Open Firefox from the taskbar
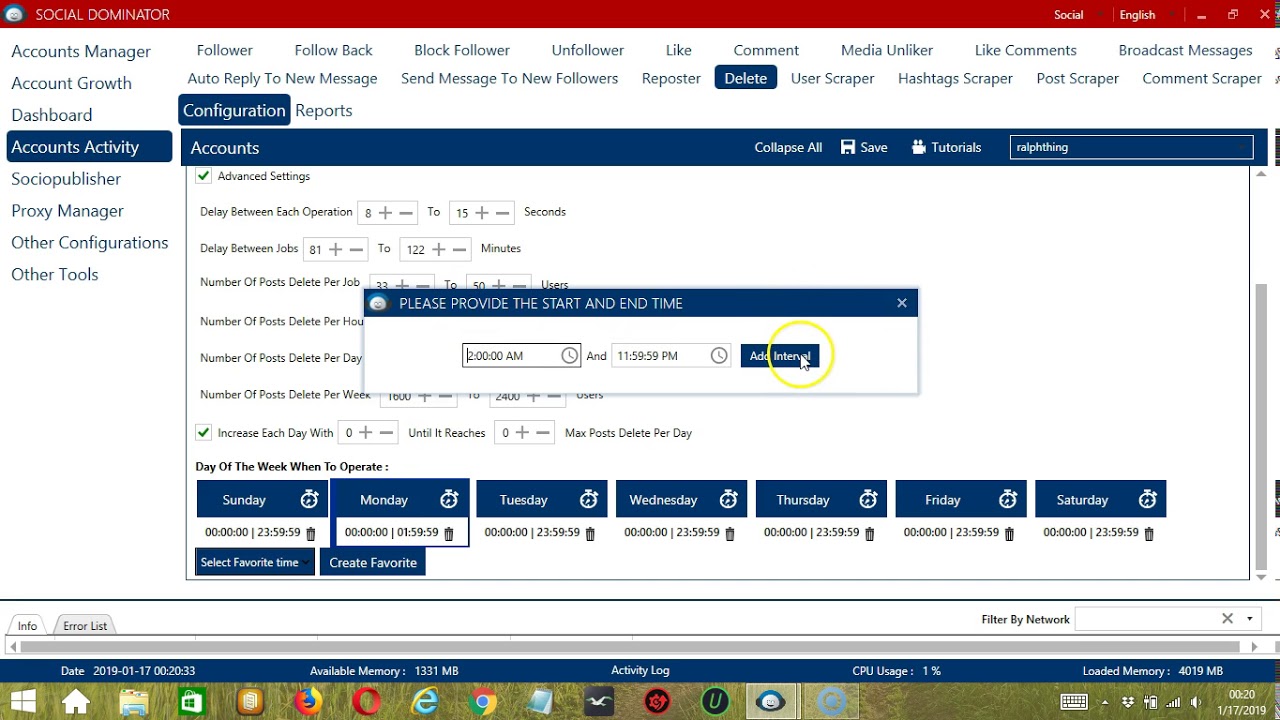This screenshot has height=720, width=1280. pos(308,702)
